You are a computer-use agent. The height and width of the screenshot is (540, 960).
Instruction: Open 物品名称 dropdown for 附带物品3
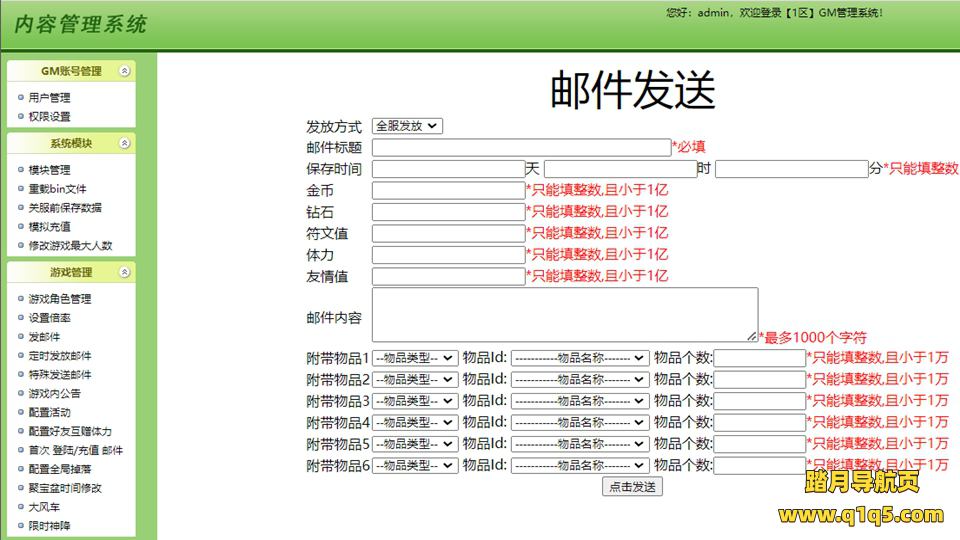point(580,401)
